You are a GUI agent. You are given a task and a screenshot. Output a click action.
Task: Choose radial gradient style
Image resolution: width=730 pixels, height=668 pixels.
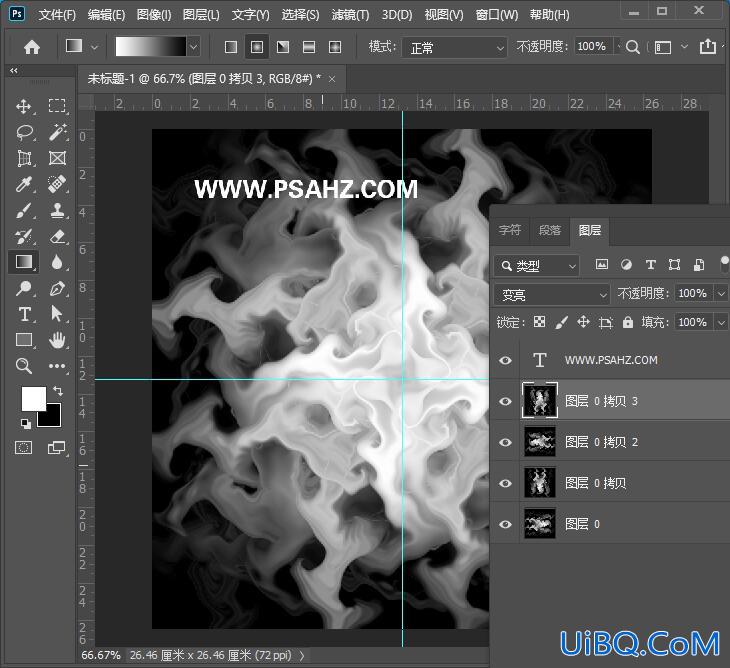point(257,47)
